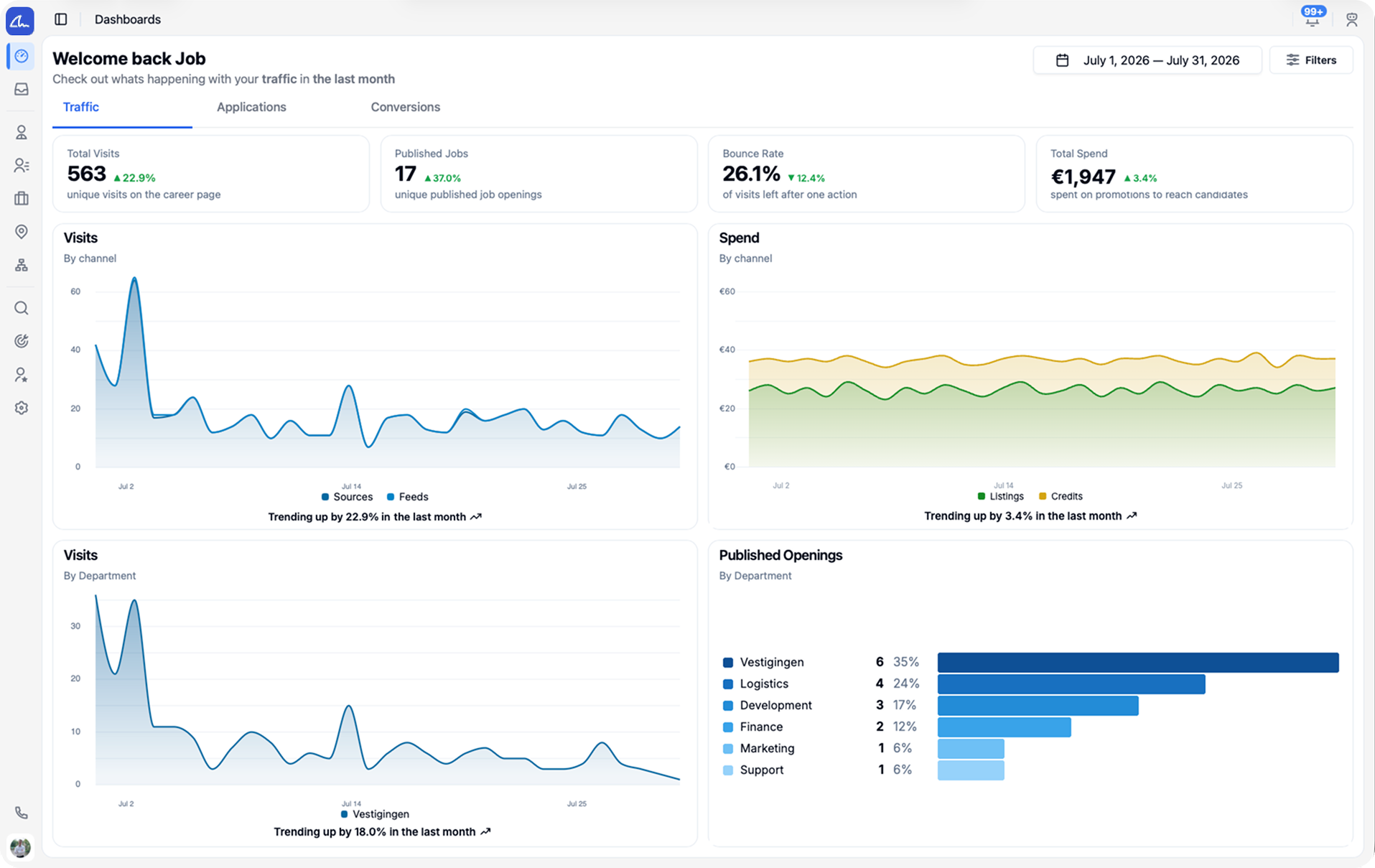
Task: Open the user avatar menu at bottom
Action: click(21, 847)
